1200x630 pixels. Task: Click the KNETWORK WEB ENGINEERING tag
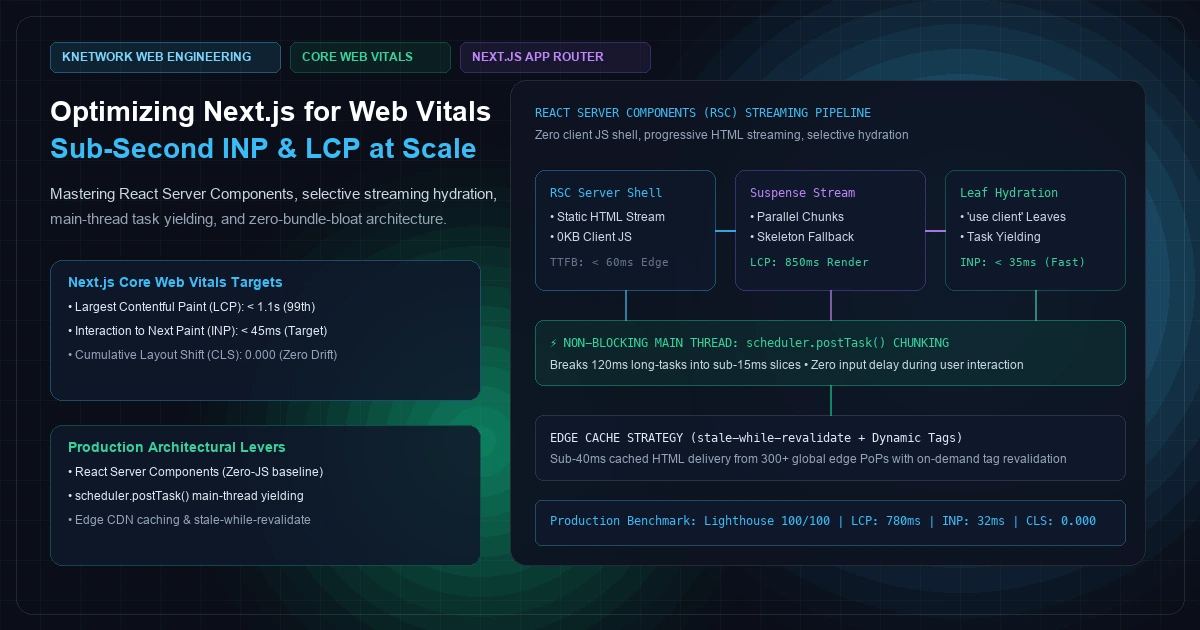tap(165, 57)
